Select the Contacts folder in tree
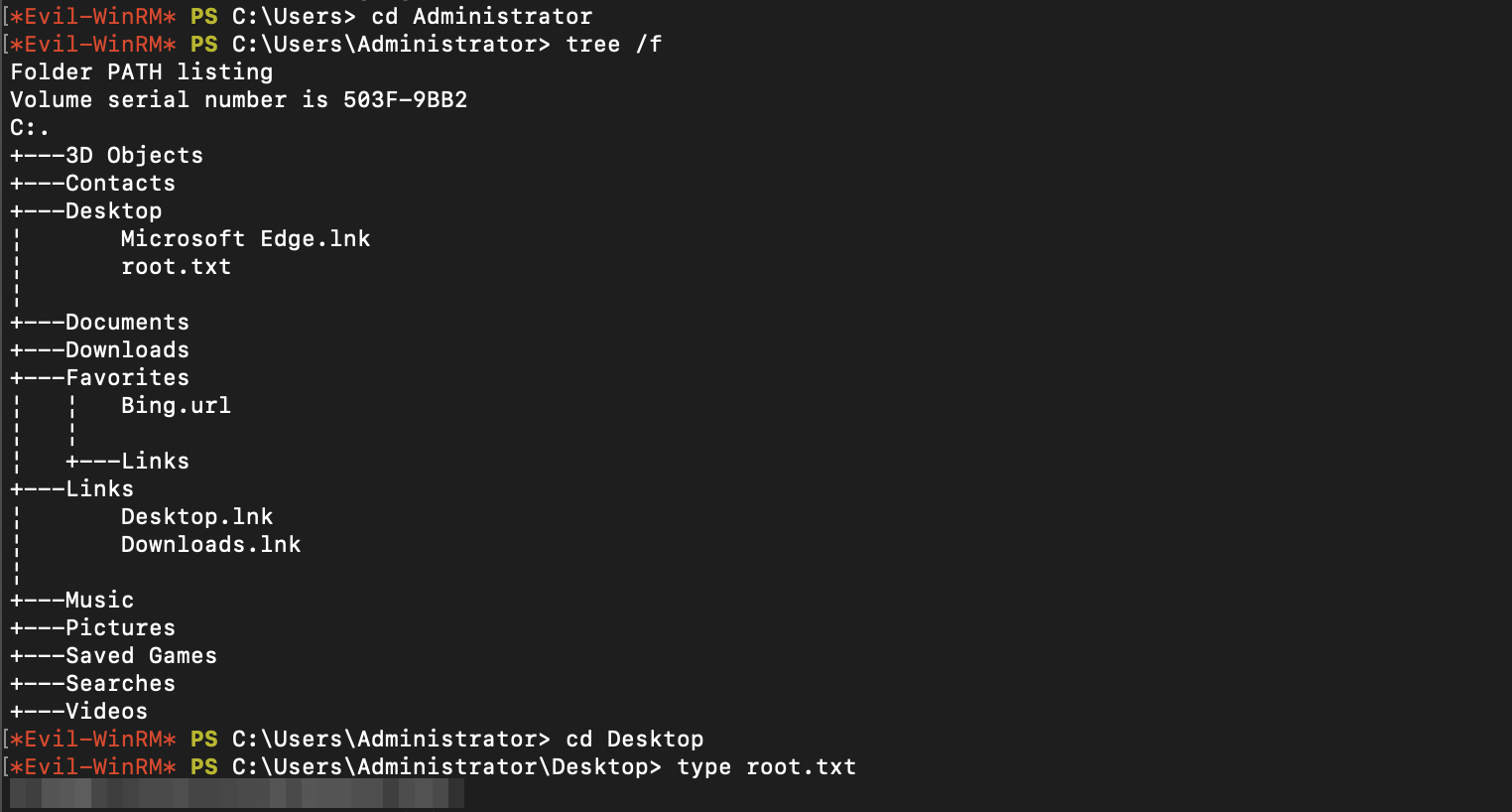 pyautogui.click(x=120, y=184)
